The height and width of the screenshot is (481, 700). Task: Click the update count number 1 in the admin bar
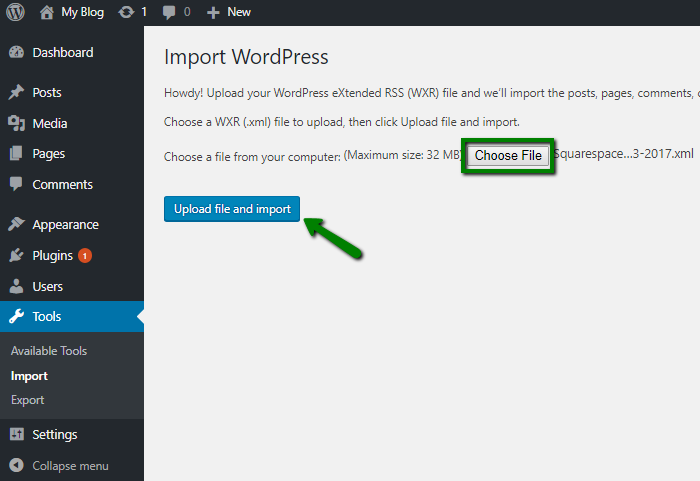coord(144,12)
